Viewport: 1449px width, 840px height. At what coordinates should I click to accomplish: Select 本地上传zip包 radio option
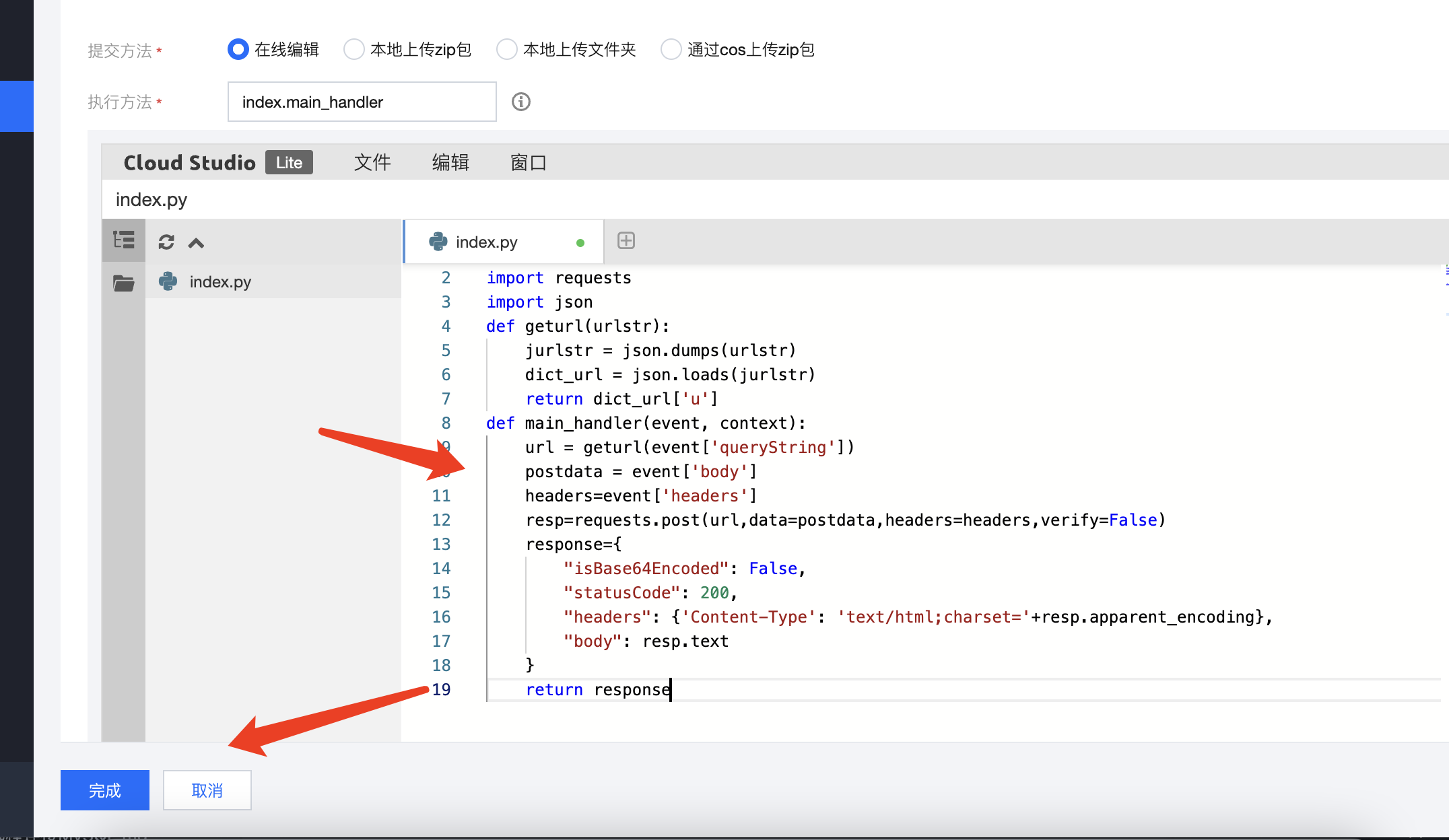pos(354,49)
